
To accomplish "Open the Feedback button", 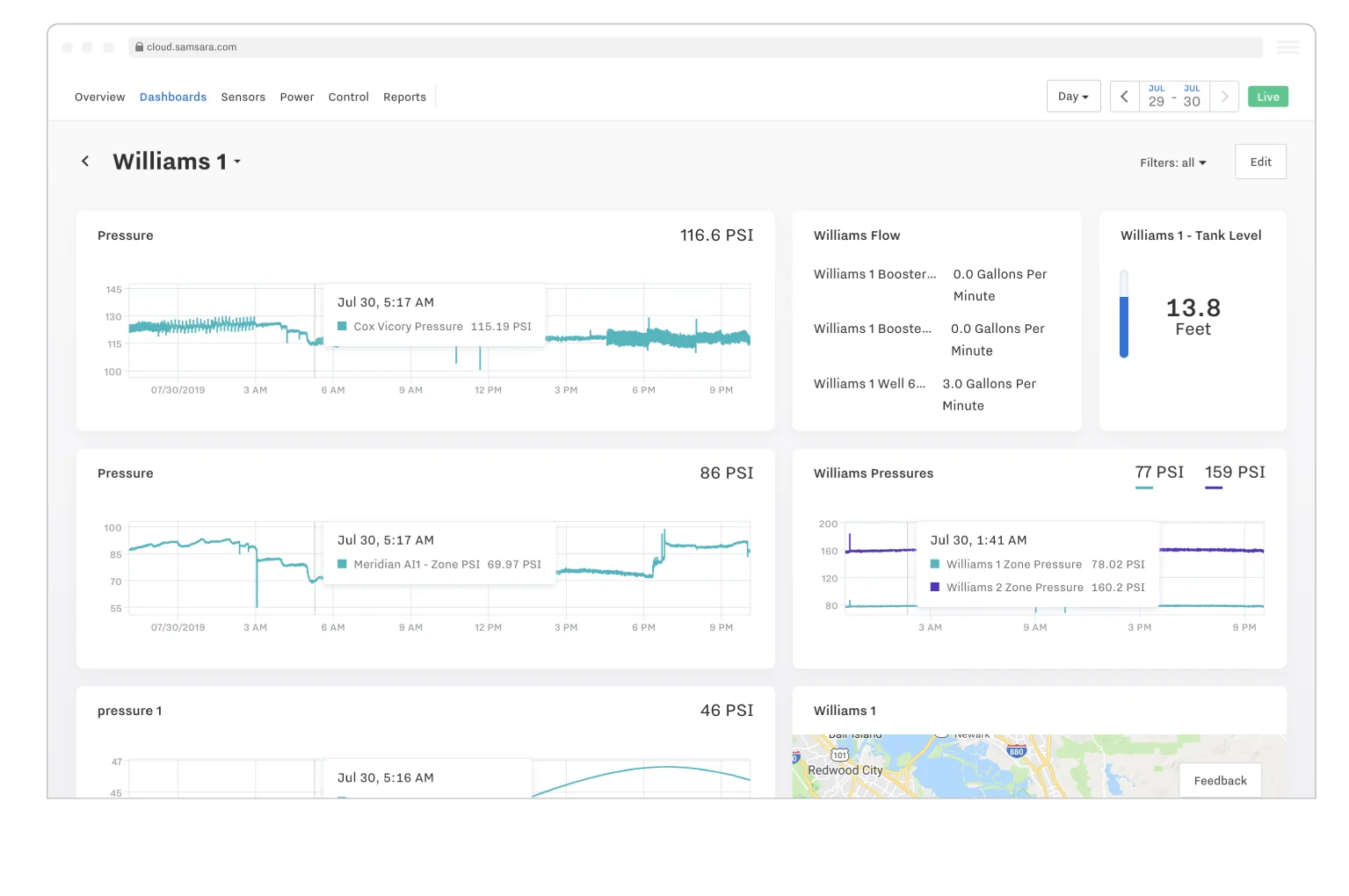I will pyautogui.click(x=1220, y=781).
